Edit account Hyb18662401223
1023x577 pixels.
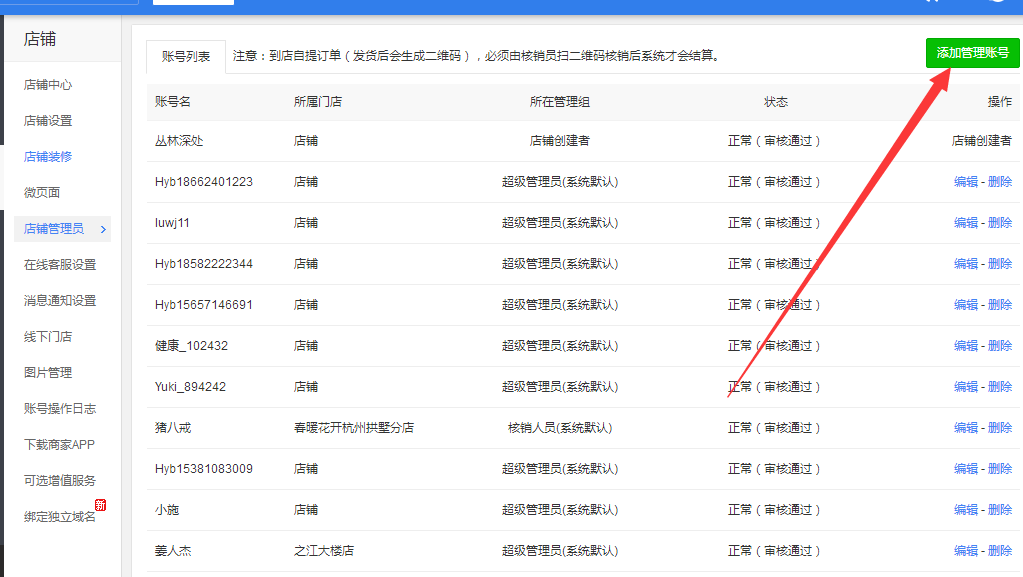tap(966, 181)
